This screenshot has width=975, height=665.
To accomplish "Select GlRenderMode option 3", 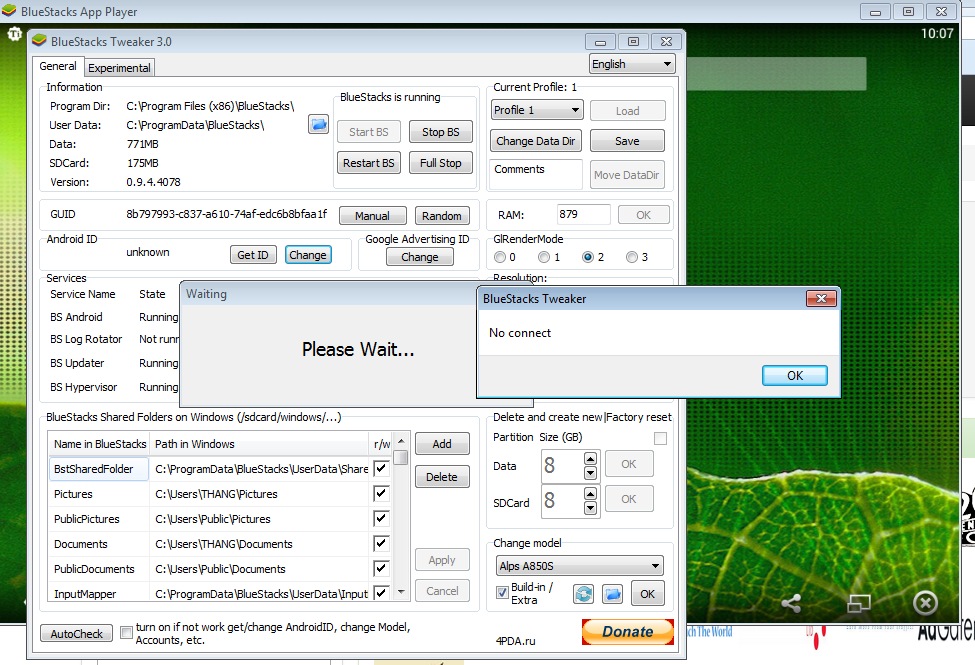I will tap(632, 257).
